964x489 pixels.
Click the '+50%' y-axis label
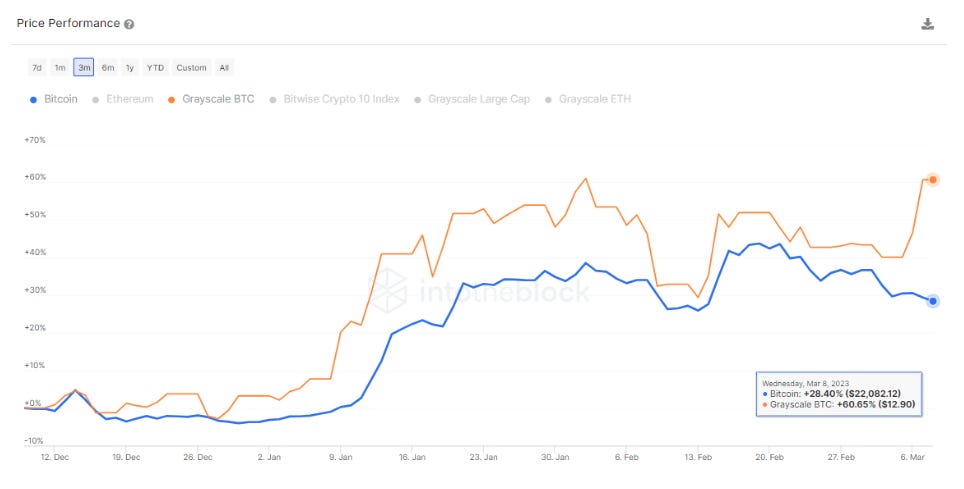point(35,215)
